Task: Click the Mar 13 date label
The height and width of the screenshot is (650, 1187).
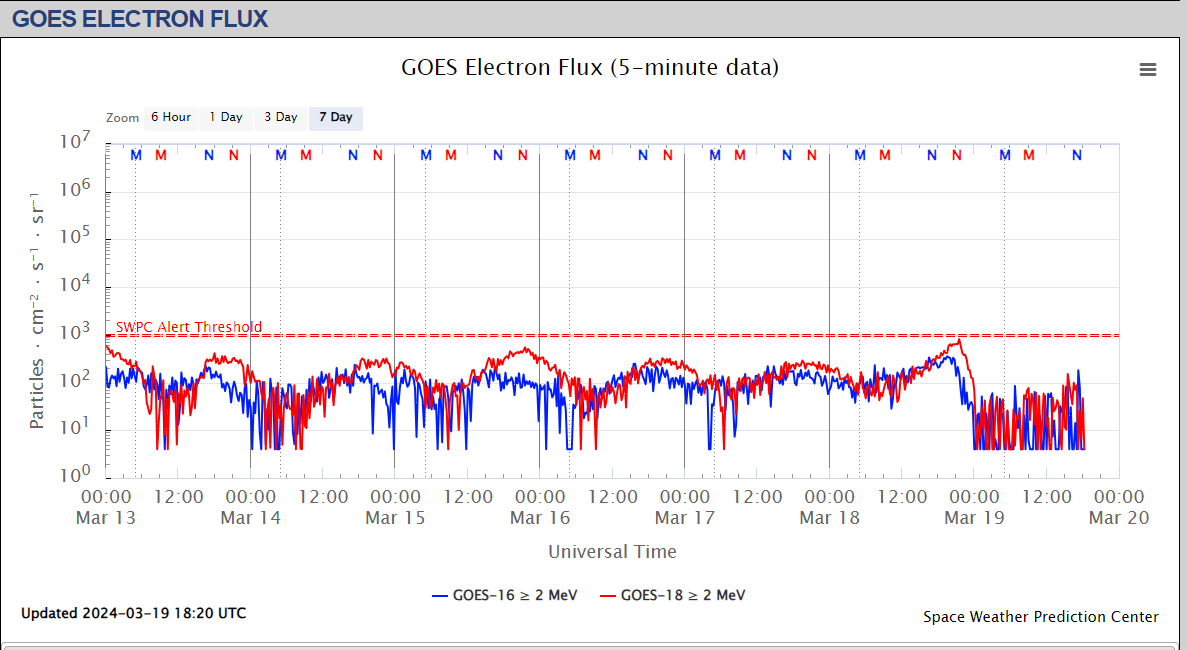Action: [x=106, y=518]
